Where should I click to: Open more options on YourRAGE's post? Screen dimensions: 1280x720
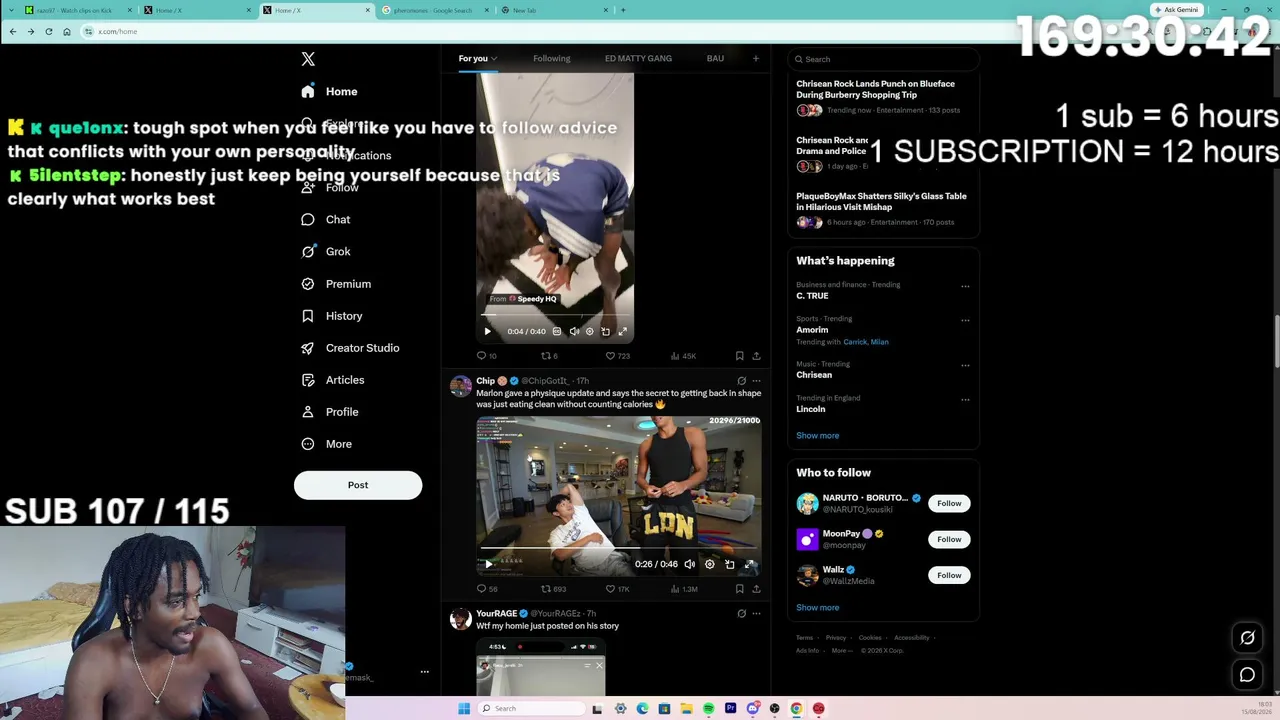tap(756, 614)
